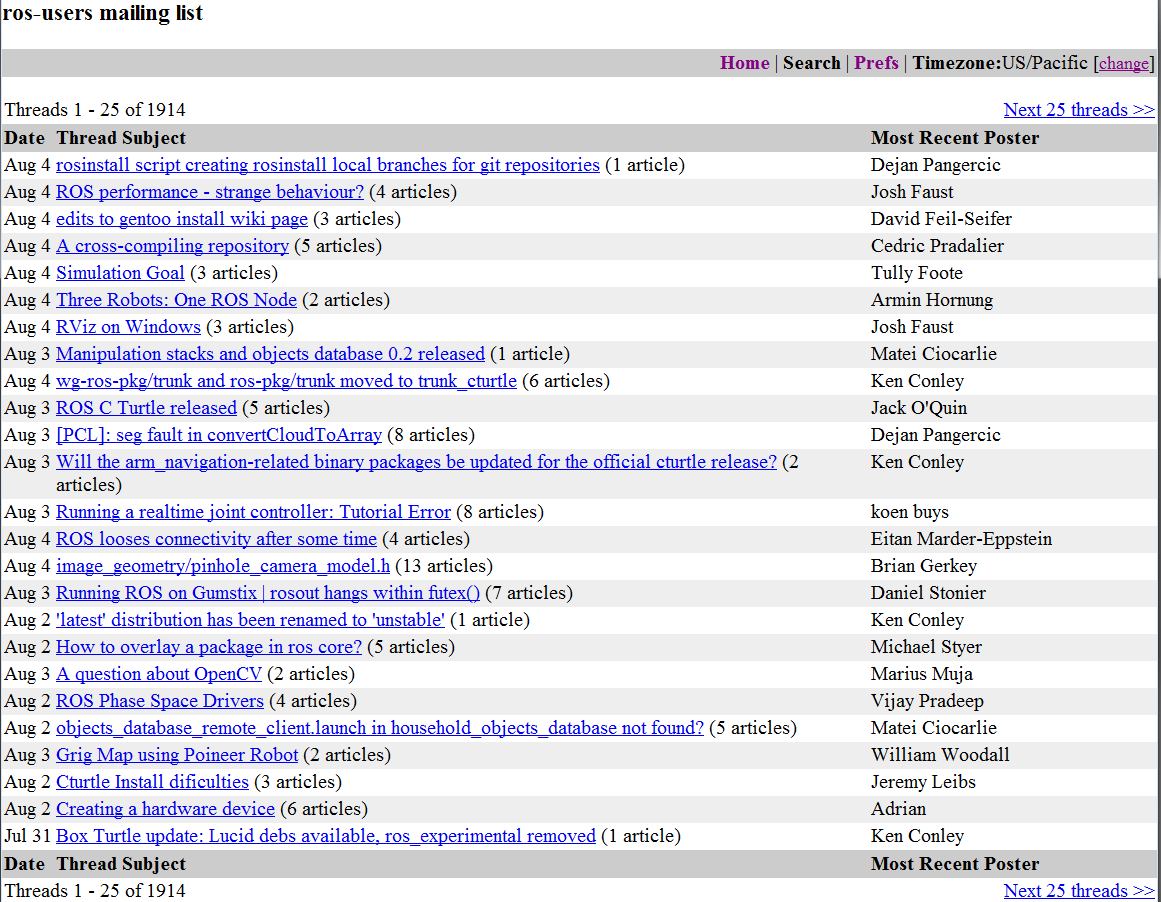Open 'Three Robots: One ROS Node' thread
Screen dimensions: 1161x902
pyautogui.click(x=176, y=300)
